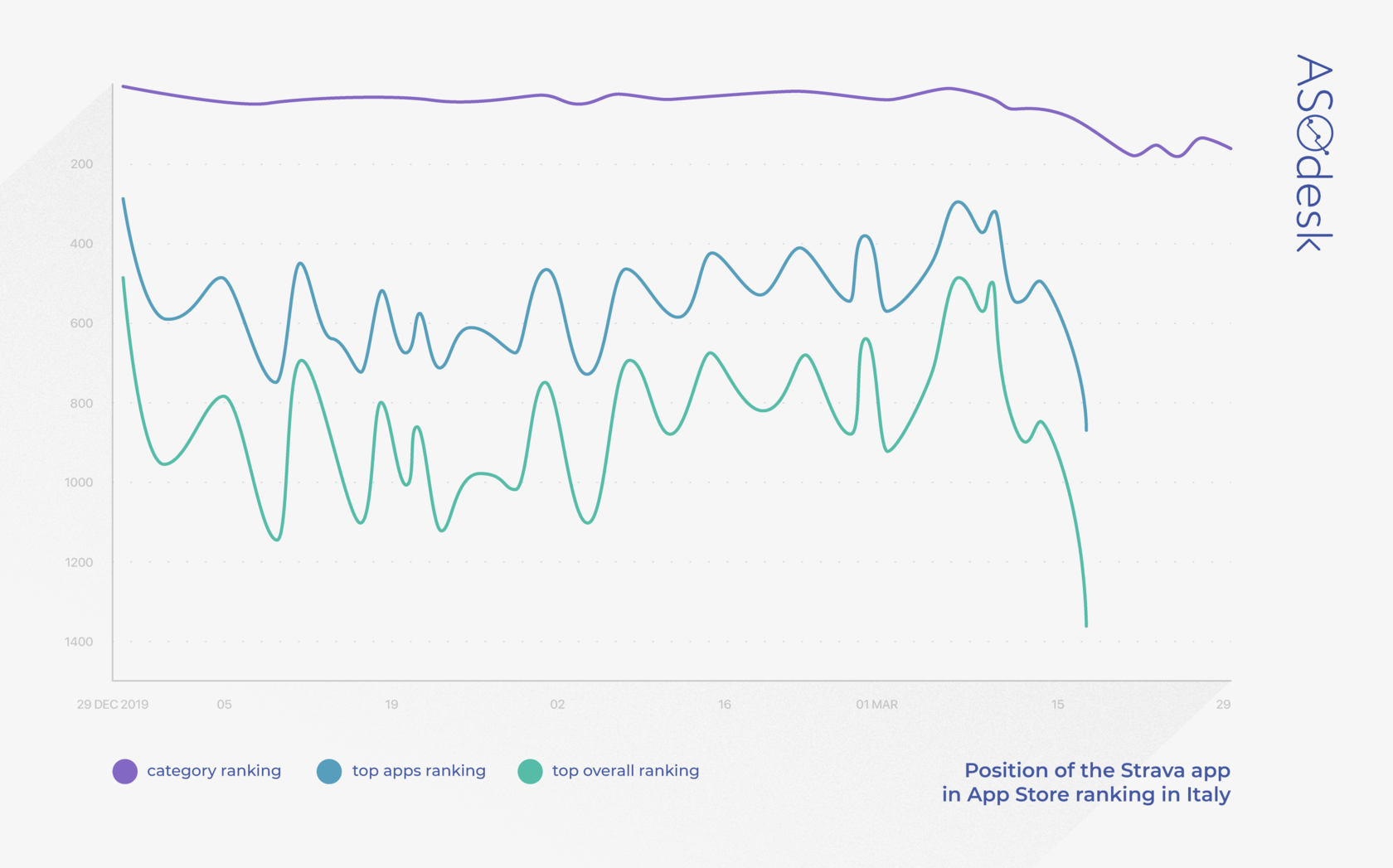Select the 05 x-axis date tick

[x=224, y=705]
